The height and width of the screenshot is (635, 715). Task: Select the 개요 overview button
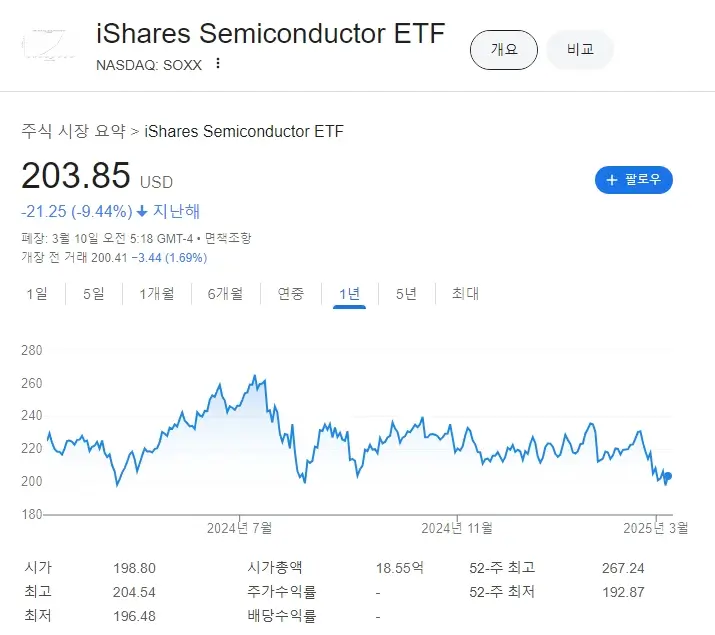pyautogui.click(x=504, y=49)
